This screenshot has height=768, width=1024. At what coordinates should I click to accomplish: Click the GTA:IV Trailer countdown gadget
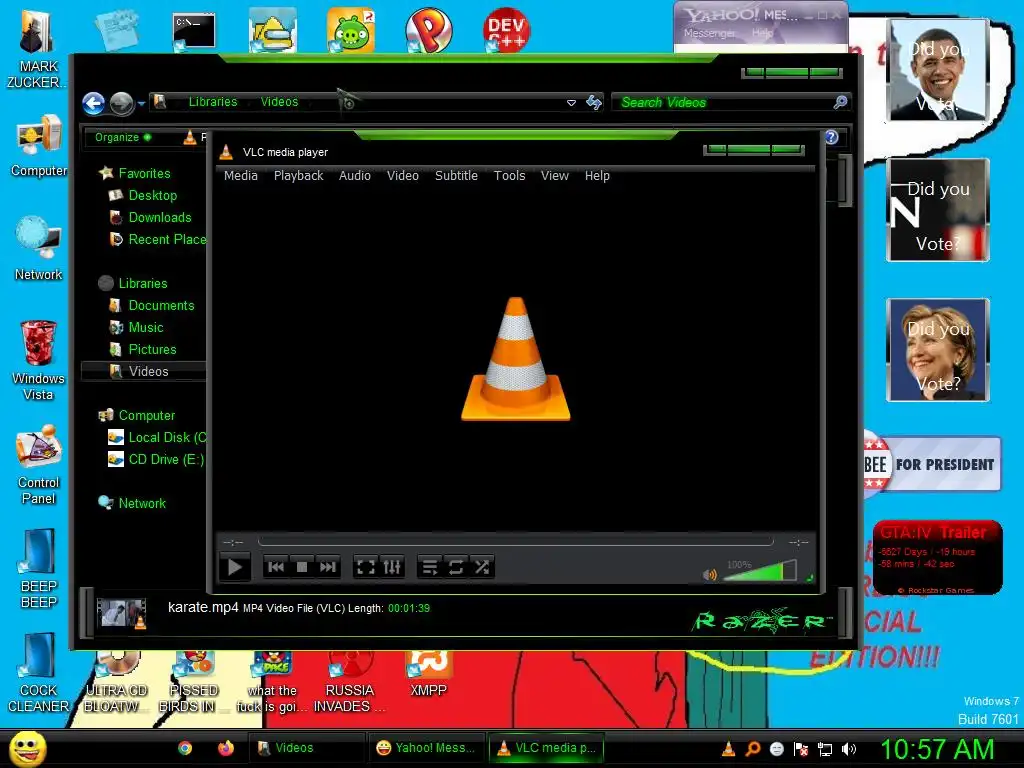click(937, 557)
